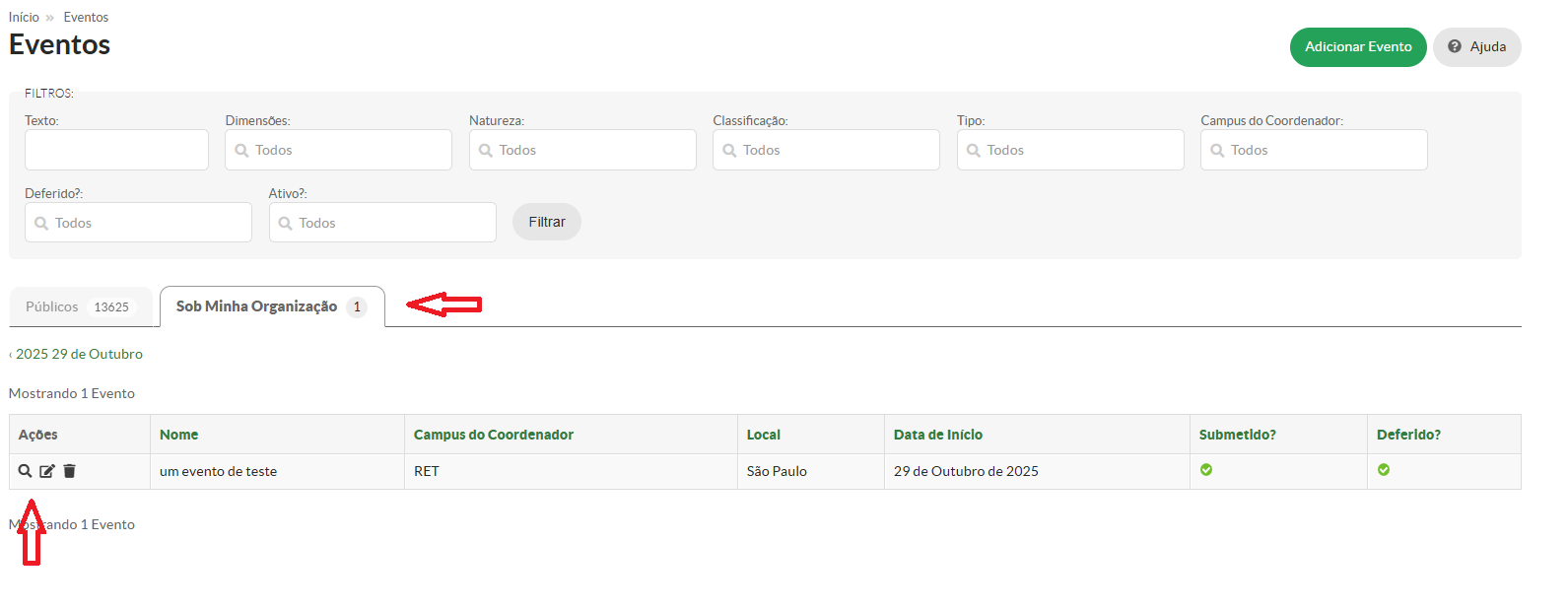The height and width of the screenshot is (610, 1568).
Task: Click the Ajuda question mark icon
Action: 1455,46
